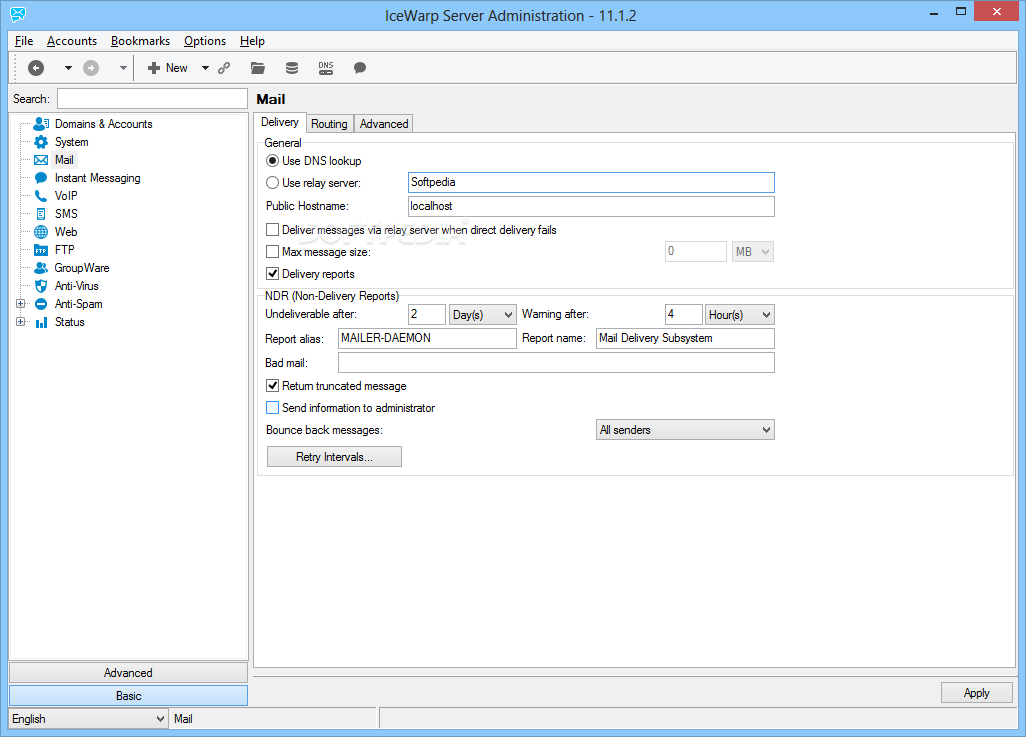Open the Day(s) unit dropdown
1026x737 pixels.
[x=483, y=315]
